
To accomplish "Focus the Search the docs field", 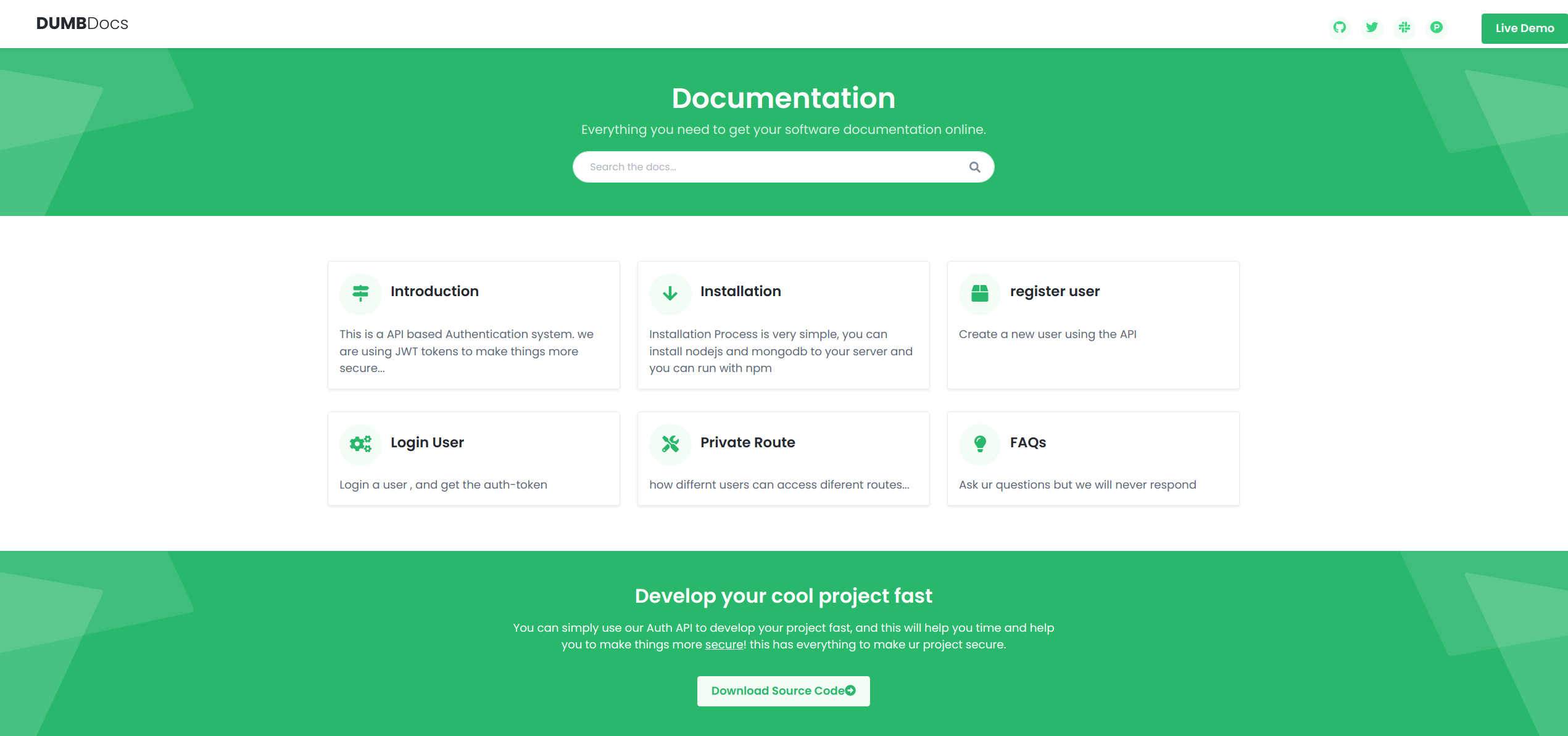I will click(771, 167).
